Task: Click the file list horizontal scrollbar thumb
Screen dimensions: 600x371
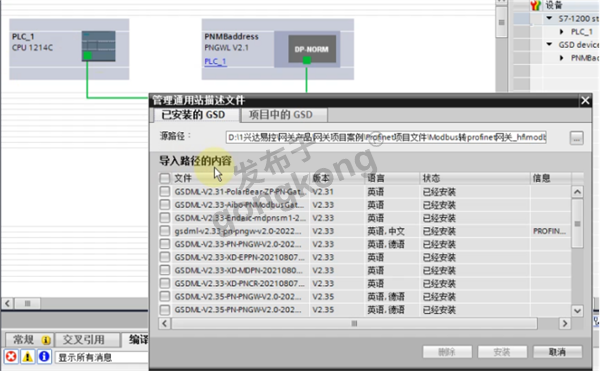Action: pos(354,324)
